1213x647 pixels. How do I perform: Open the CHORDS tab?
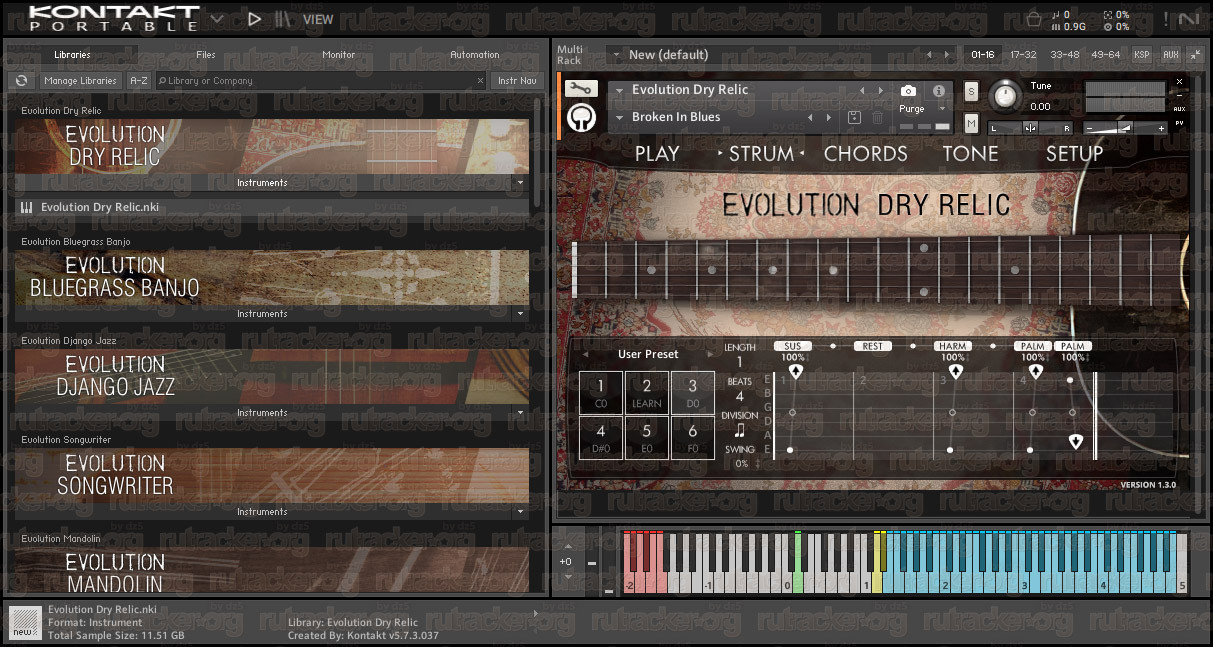pyautogui.click(x=866, y=153)
